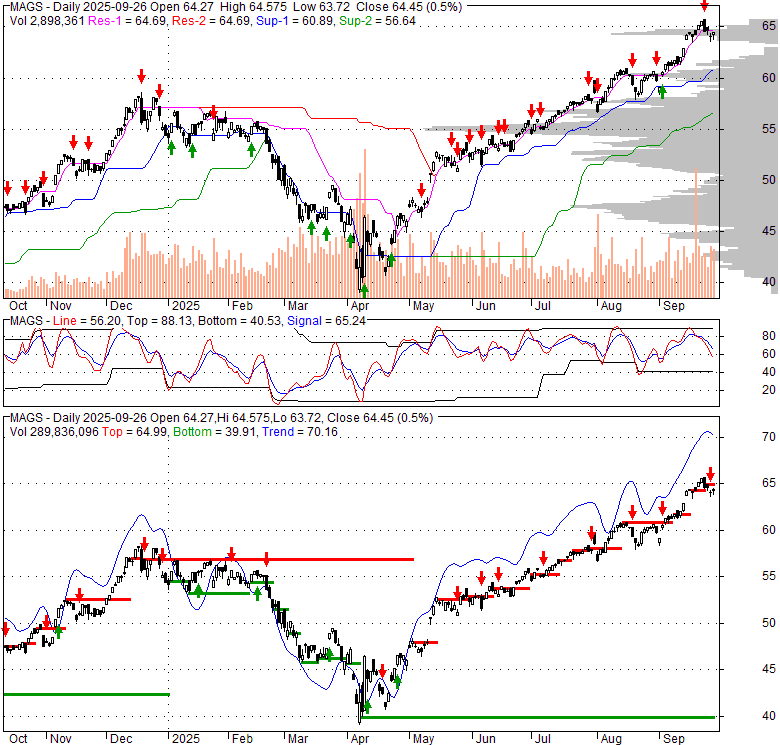780x745 pixels.
Task: Click the tallest September volume spike bar
Action: tap(696, 233)
